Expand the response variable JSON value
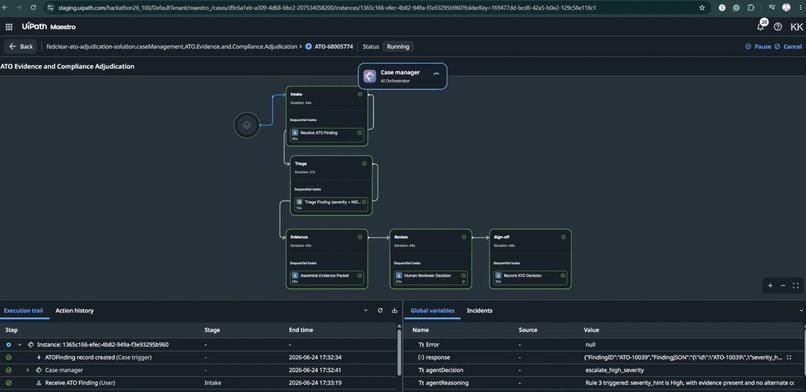Image resolution: width=806 pixels, height=392 pixels. pos(789,357)
